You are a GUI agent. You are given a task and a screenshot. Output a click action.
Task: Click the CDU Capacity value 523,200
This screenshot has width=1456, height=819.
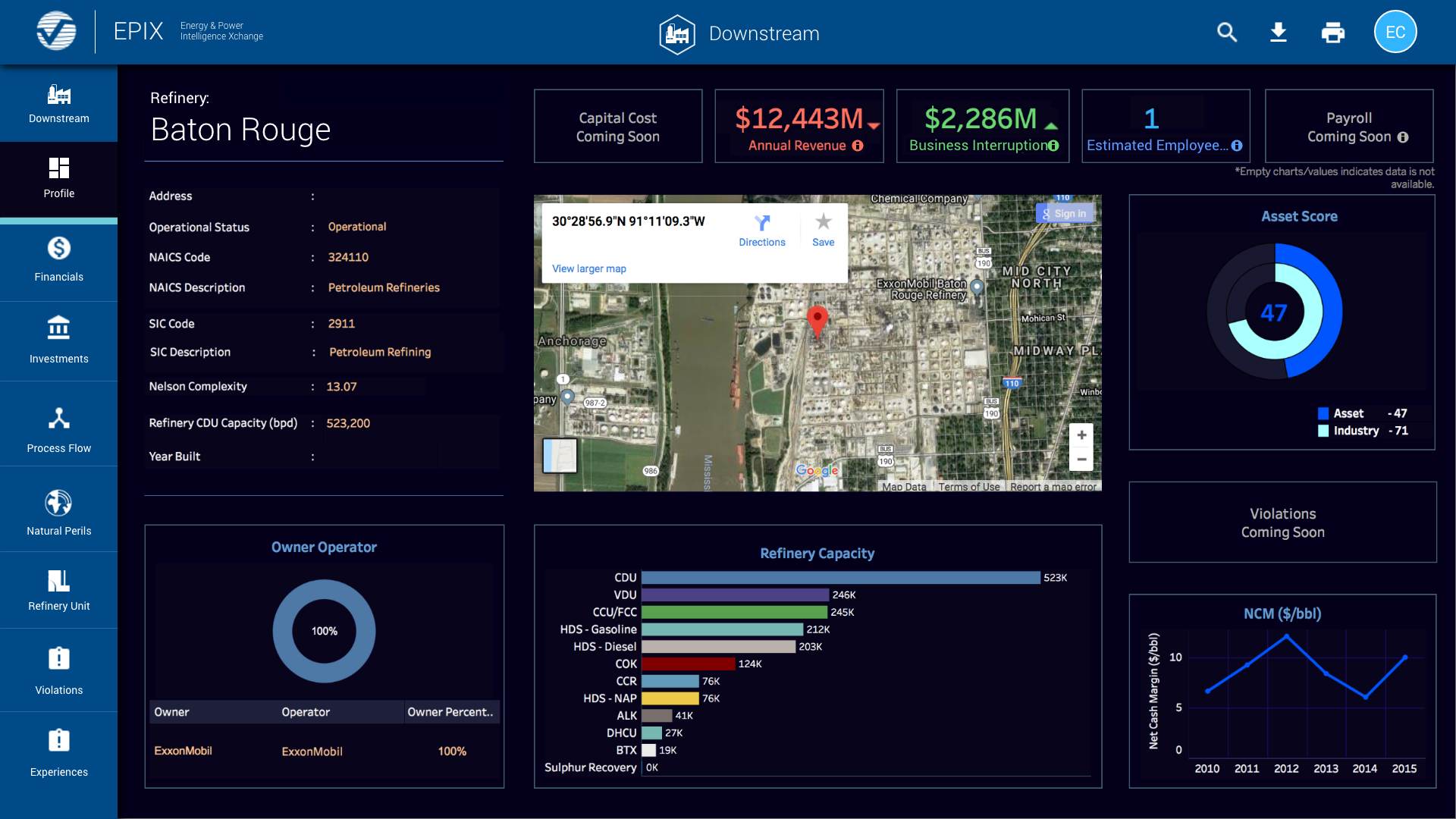point(348,423)
